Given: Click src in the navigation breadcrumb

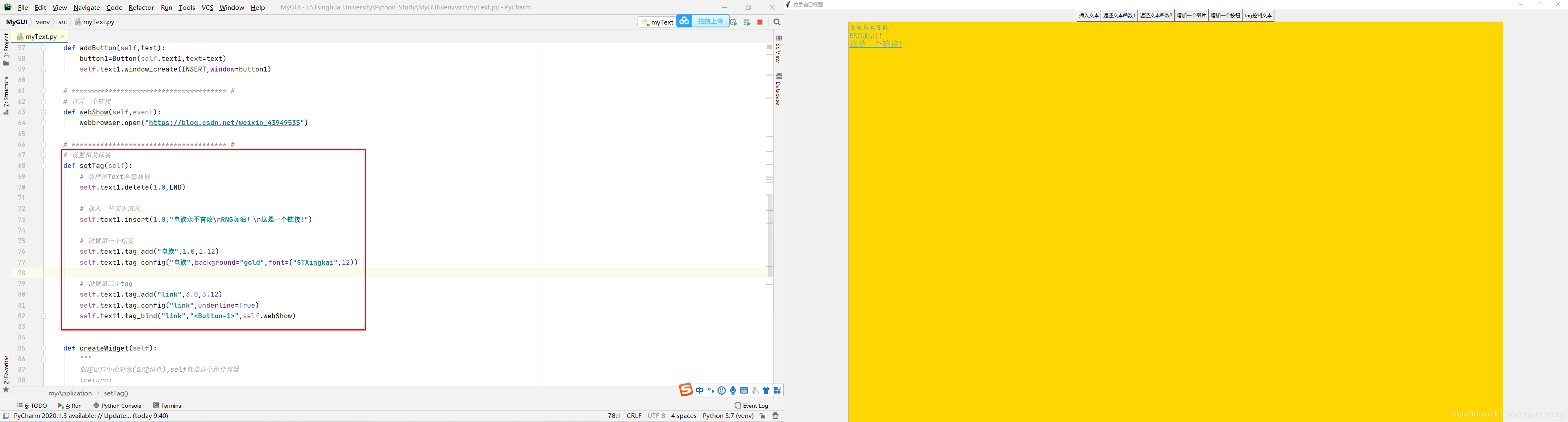Looking at the screenshot, I should 62,22.
